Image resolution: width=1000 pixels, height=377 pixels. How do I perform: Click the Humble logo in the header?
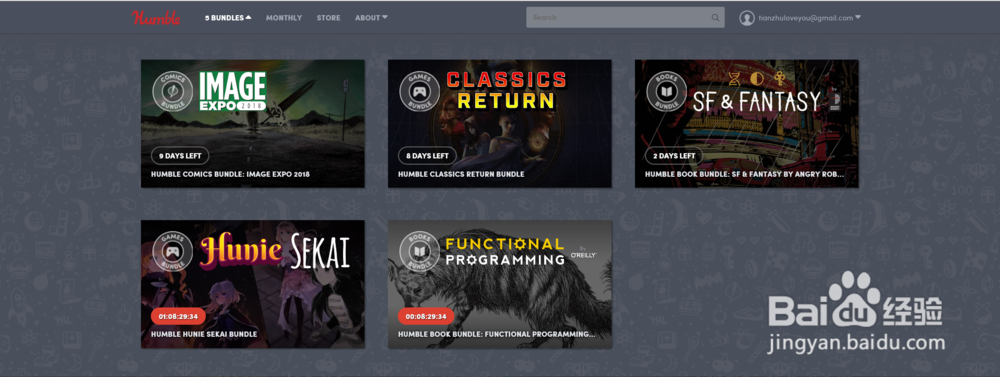156,18
